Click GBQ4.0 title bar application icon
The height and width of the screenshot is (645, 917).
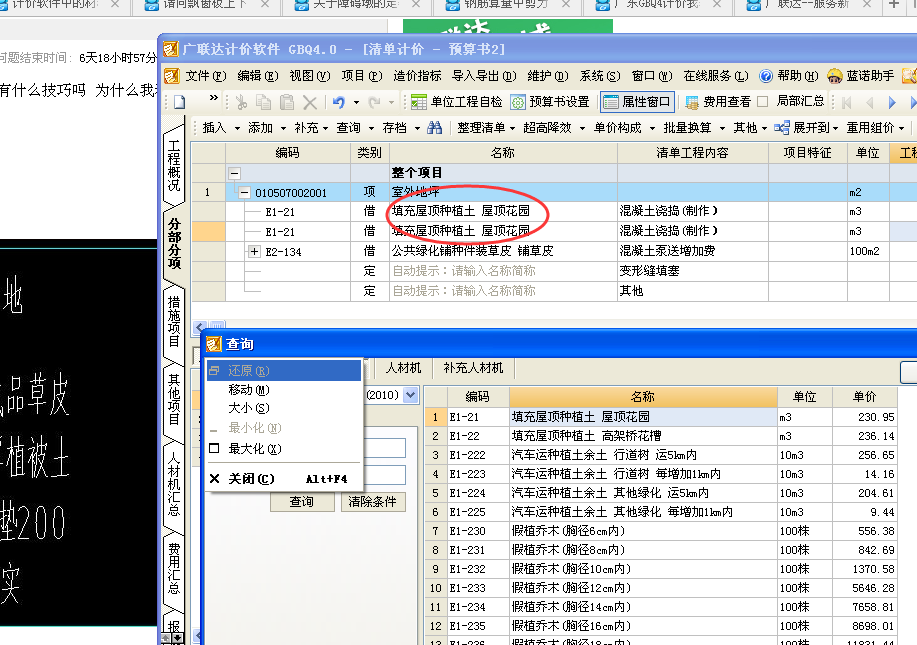coord(170,49)
